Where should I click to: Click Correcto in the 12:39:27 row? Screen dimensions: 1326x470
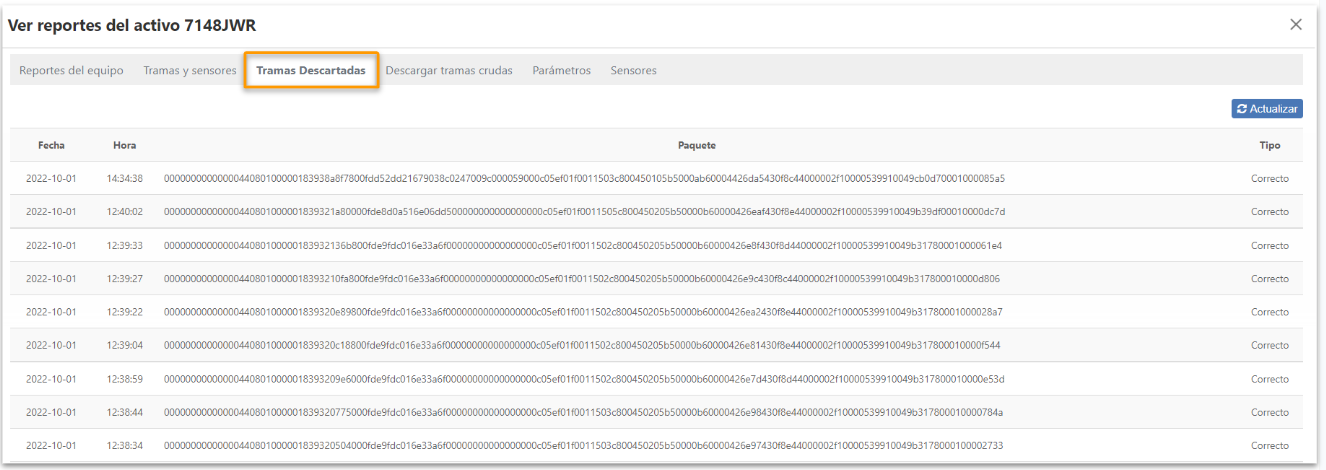pos(1270,279)
